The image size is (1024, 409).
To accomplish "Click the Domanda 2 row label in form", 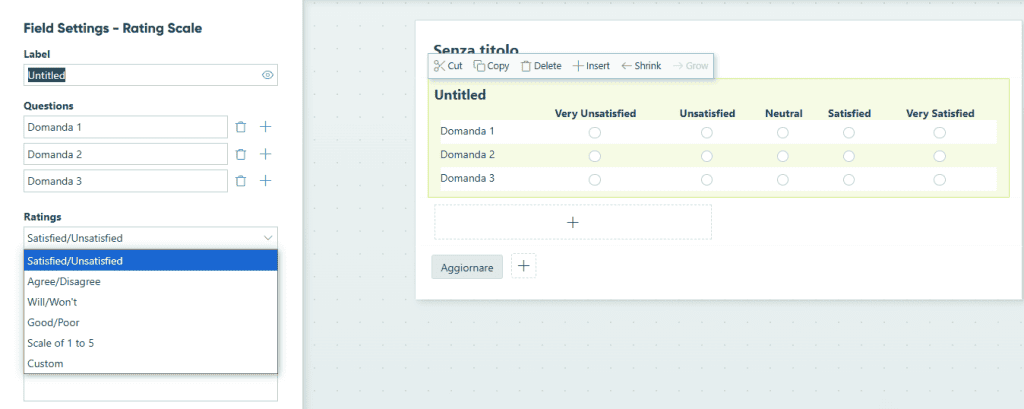I will [x=467, y=155].
